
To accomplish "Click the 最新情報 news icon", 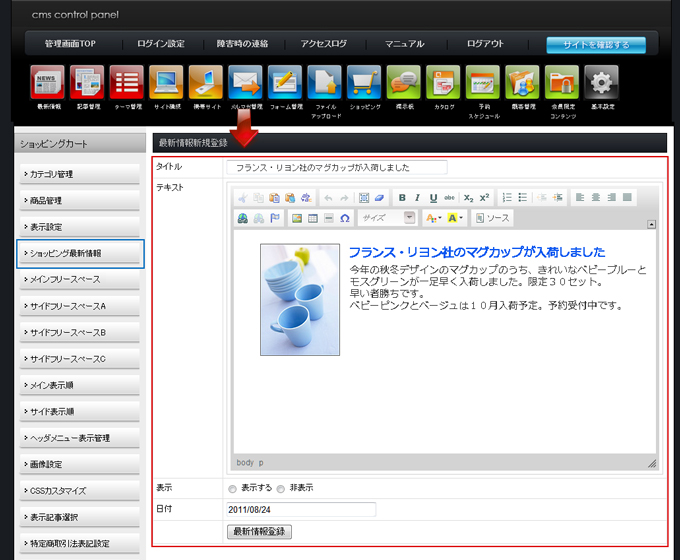I will point(47,82).
